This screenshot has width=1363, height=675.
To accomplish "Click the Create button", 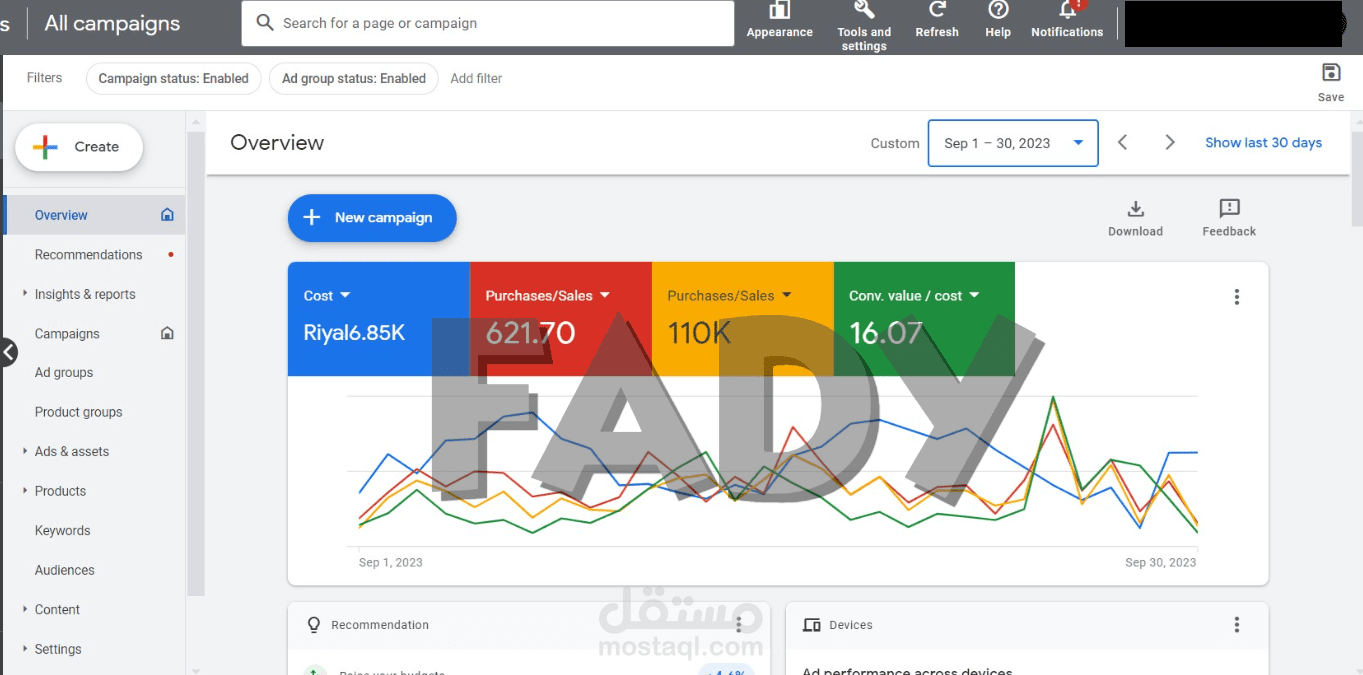I will click(x=79, y=147).
